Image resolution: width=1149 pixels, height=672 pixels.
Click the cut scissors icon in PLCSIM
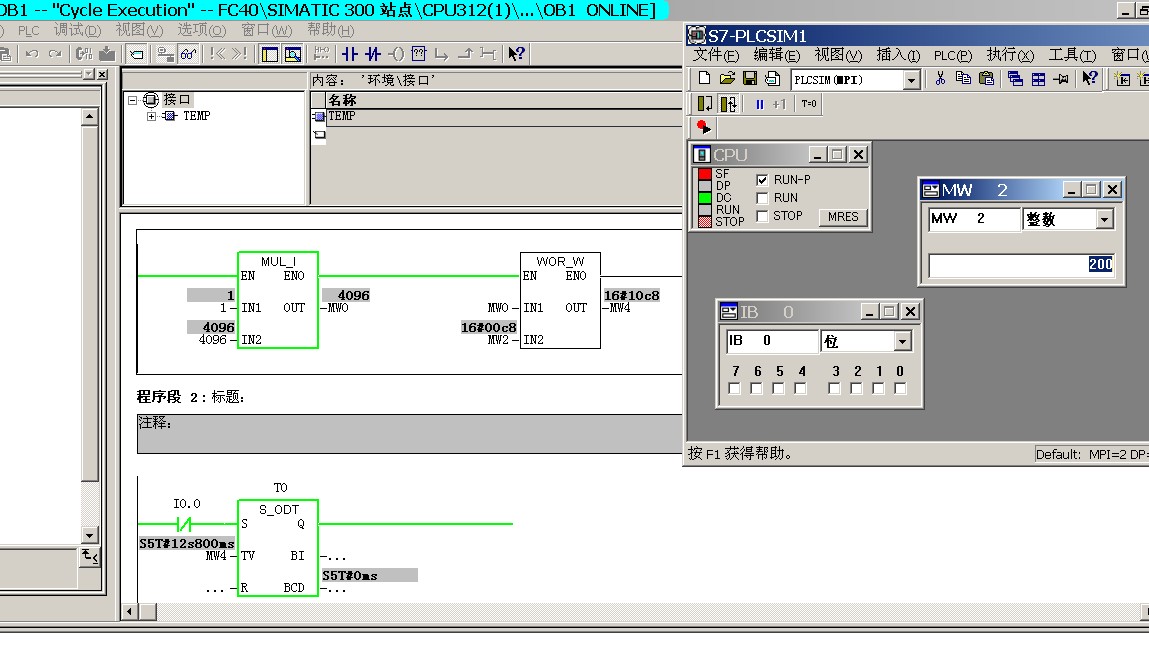click(940, 78)
